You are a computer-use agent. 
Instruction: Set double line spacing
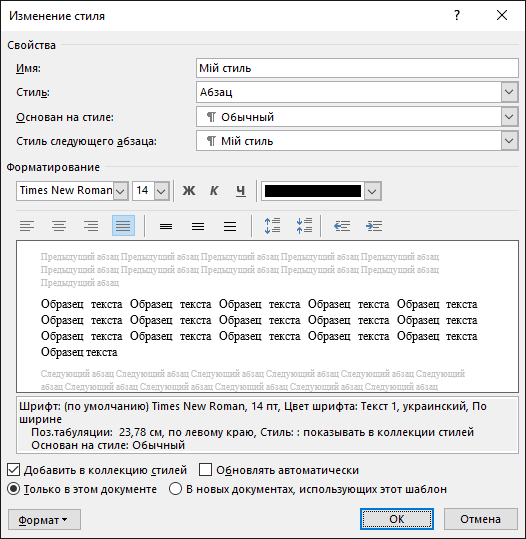pos(230,226)
